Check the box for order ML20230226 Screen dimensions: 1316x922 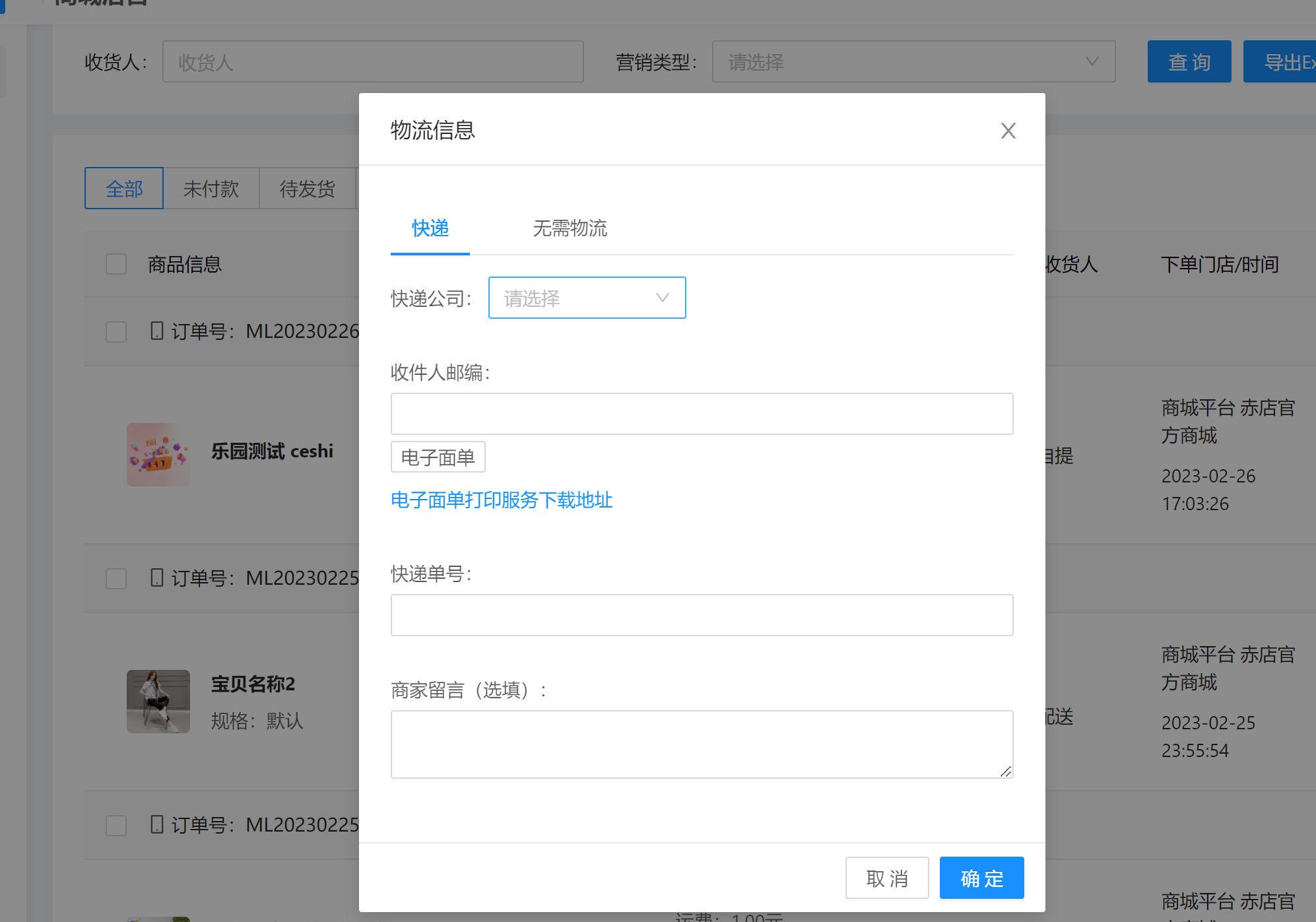click(x=116, y=331)
